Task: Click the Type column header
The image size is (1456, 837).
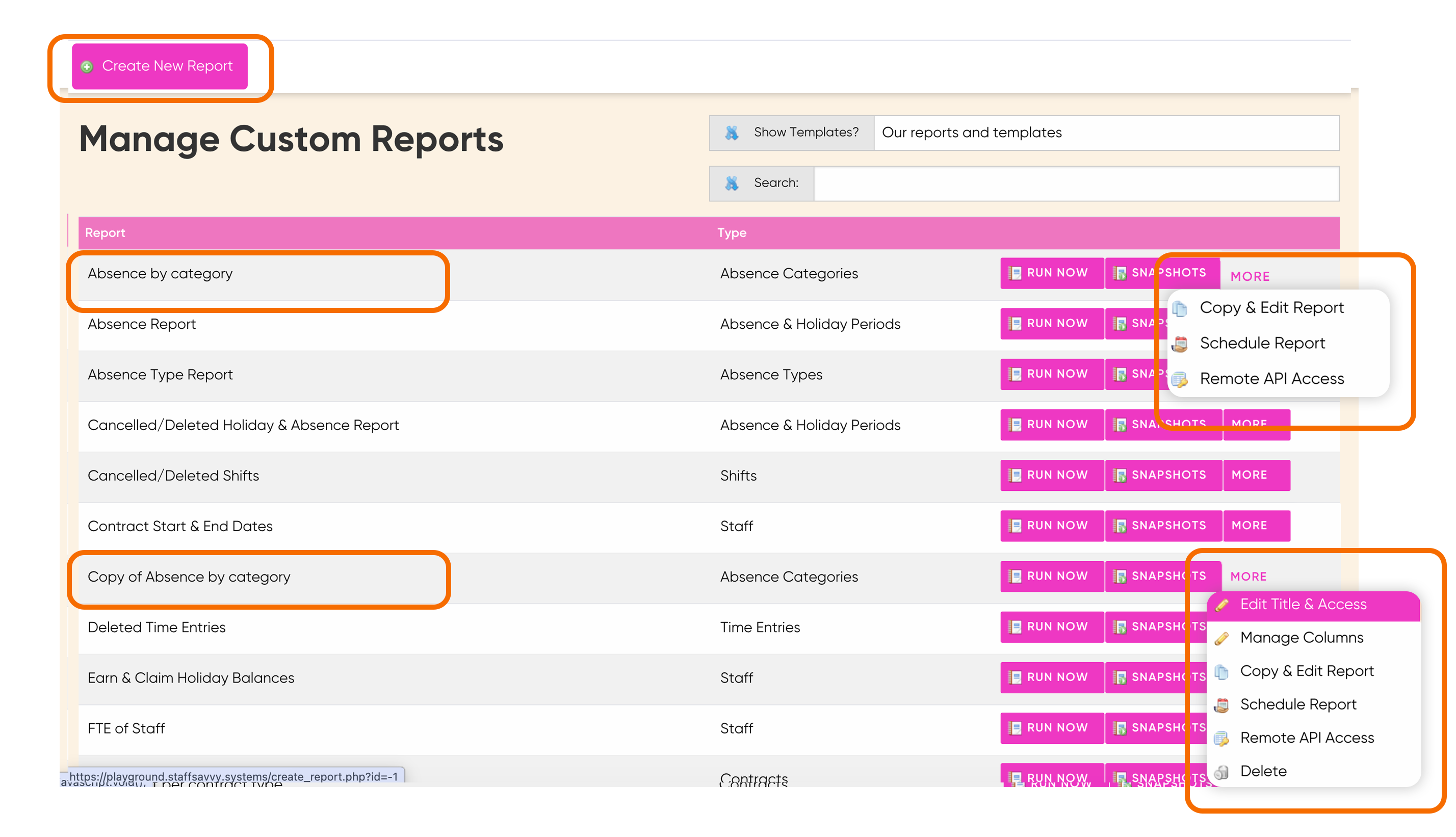Action: [731, 233]
